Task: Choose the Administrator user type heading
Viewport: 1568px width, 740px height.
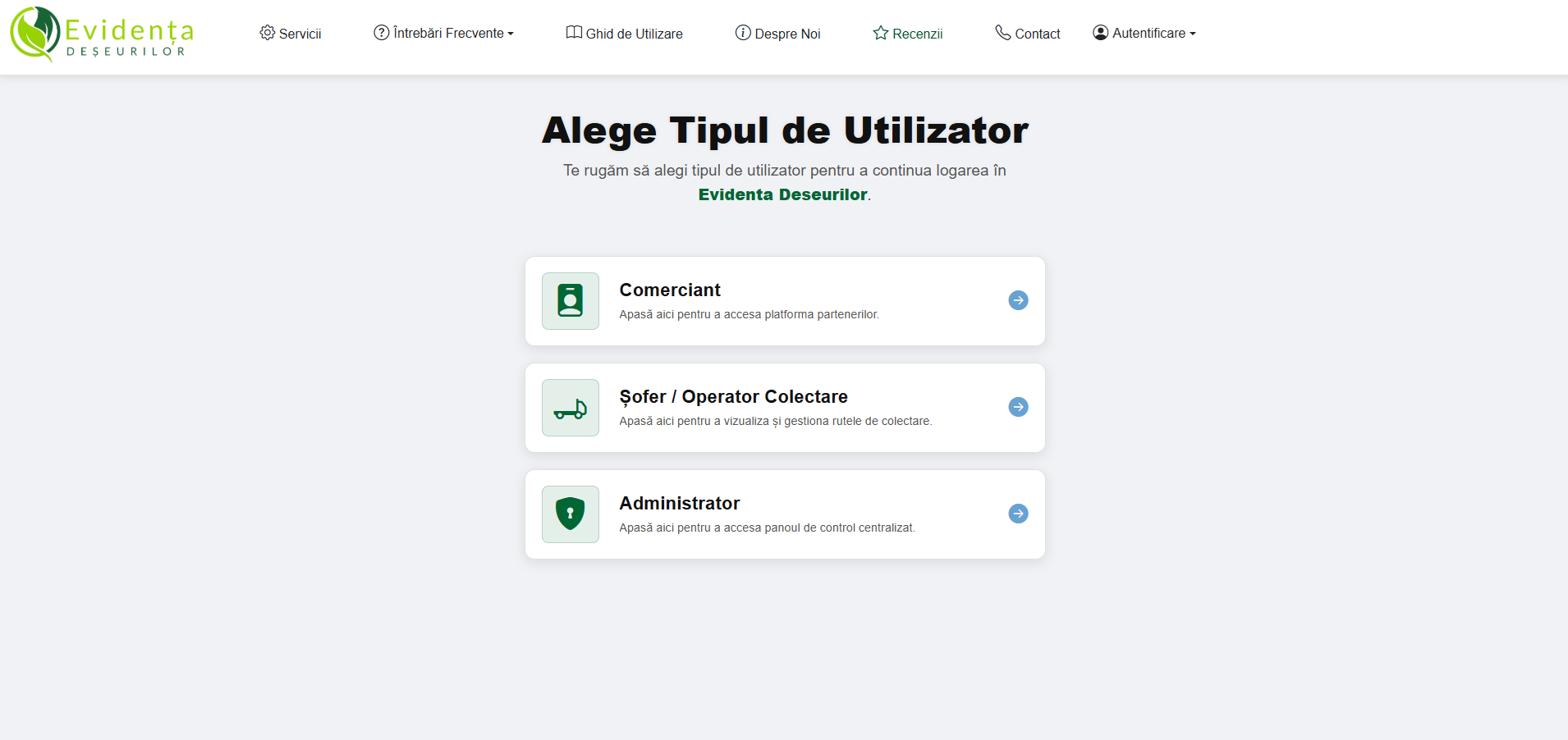Action: (x=680, y=503)
